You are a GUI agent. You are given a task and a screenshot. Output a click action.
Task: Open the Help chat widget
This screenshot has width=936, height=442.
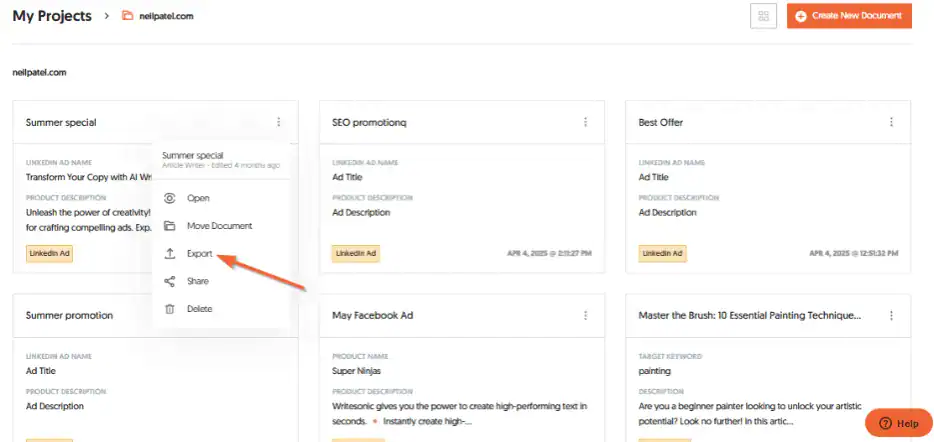click(898, 423)
